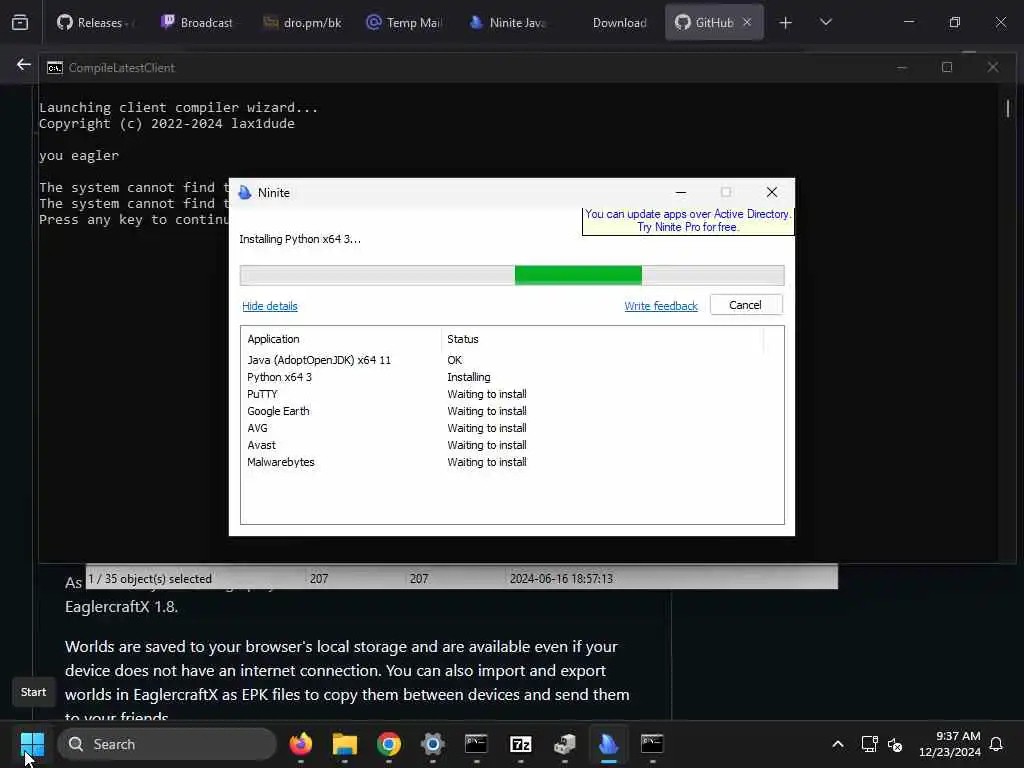Open File Explorer from the taskbar
This screenshot has height=768, width=1024.
[x=345, y=744]
